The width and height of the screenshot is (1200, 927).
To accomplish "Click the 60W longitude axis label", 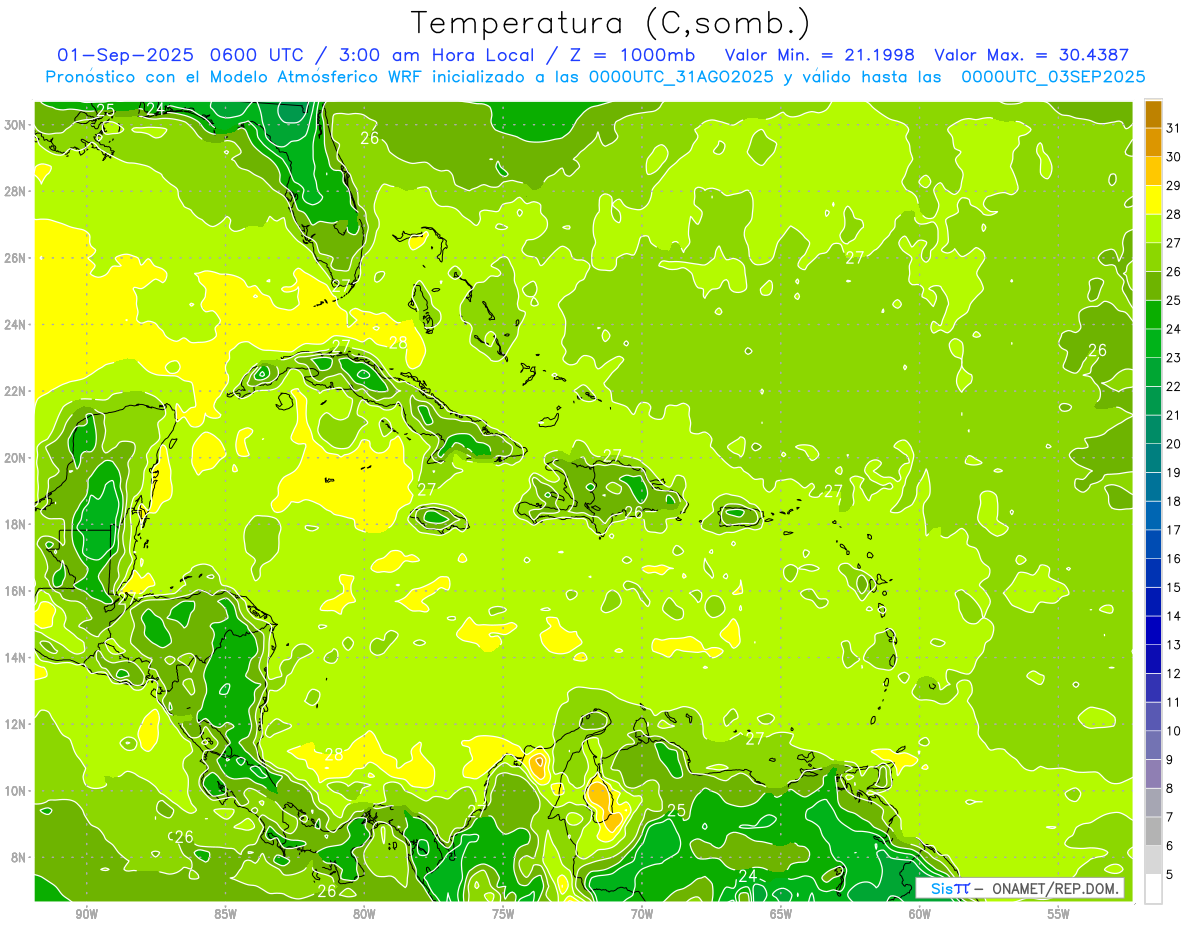I will tap(920, 914).
